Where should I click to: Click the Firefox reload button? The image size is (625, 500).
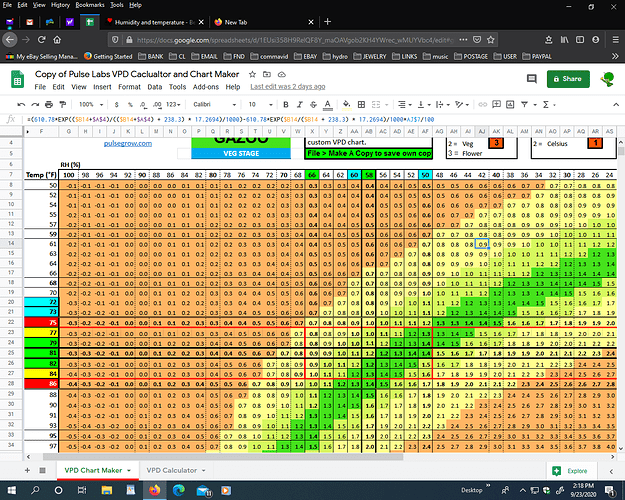[x=41, y=39]
